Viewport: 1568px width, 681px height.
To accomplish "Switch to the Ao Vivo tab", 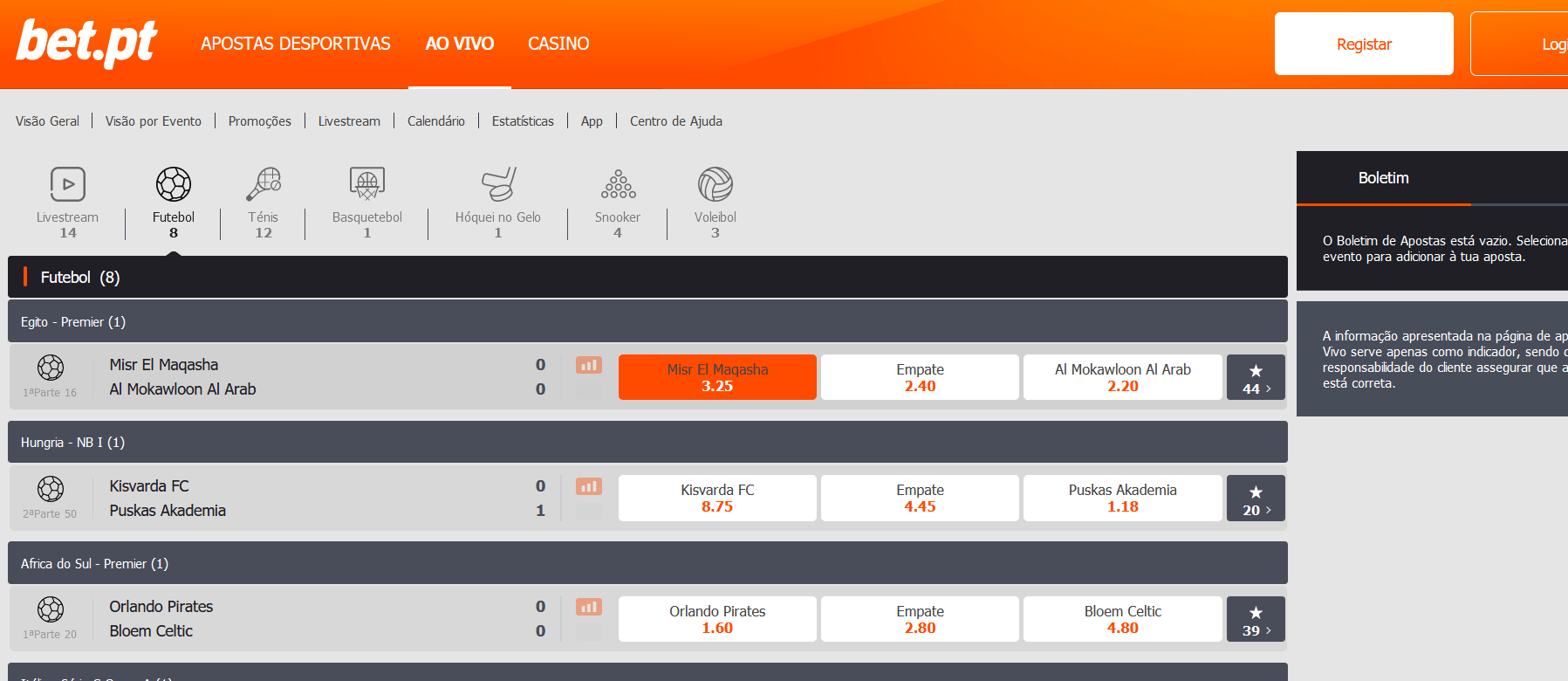I will click(460, 44).
